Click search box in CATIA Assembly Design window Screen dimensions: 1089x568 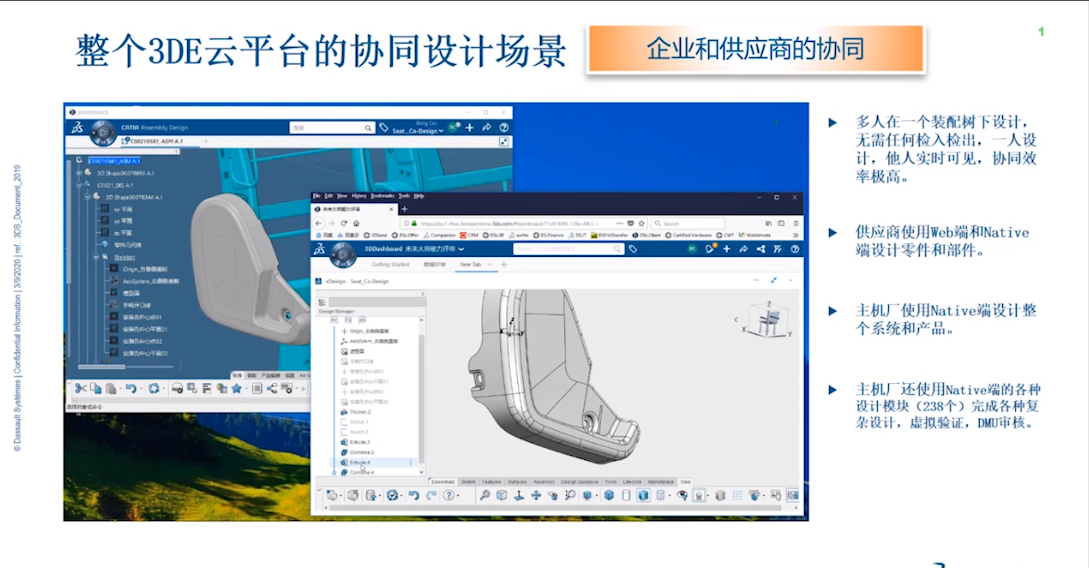coord(331,128)
